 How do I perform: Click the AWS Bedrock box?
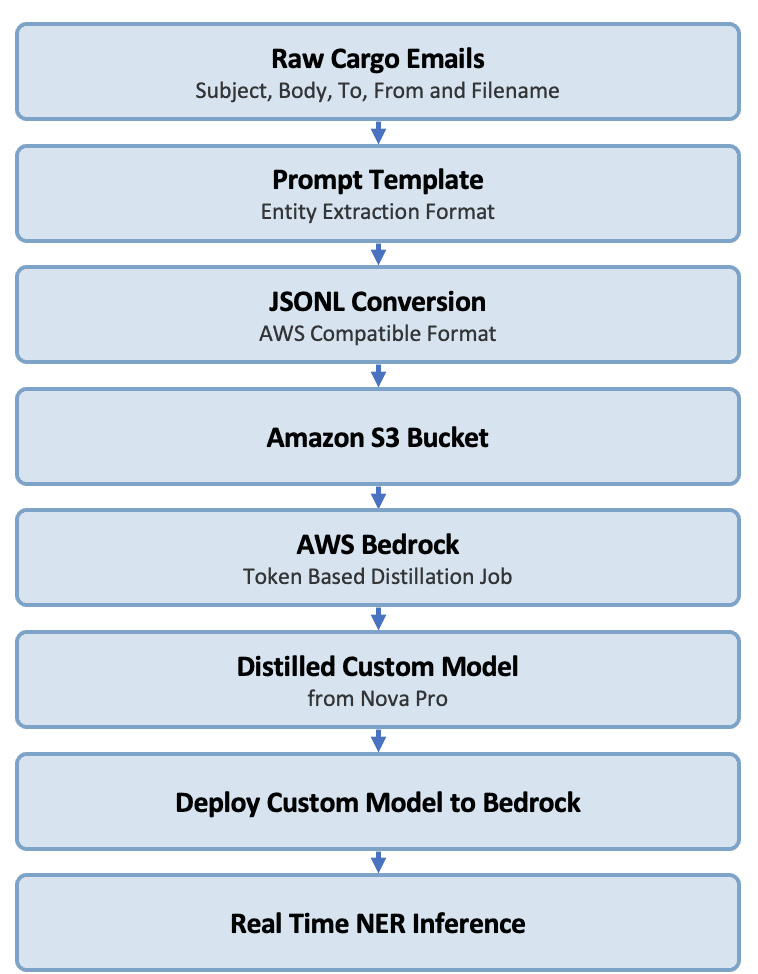tap(378, 557)
